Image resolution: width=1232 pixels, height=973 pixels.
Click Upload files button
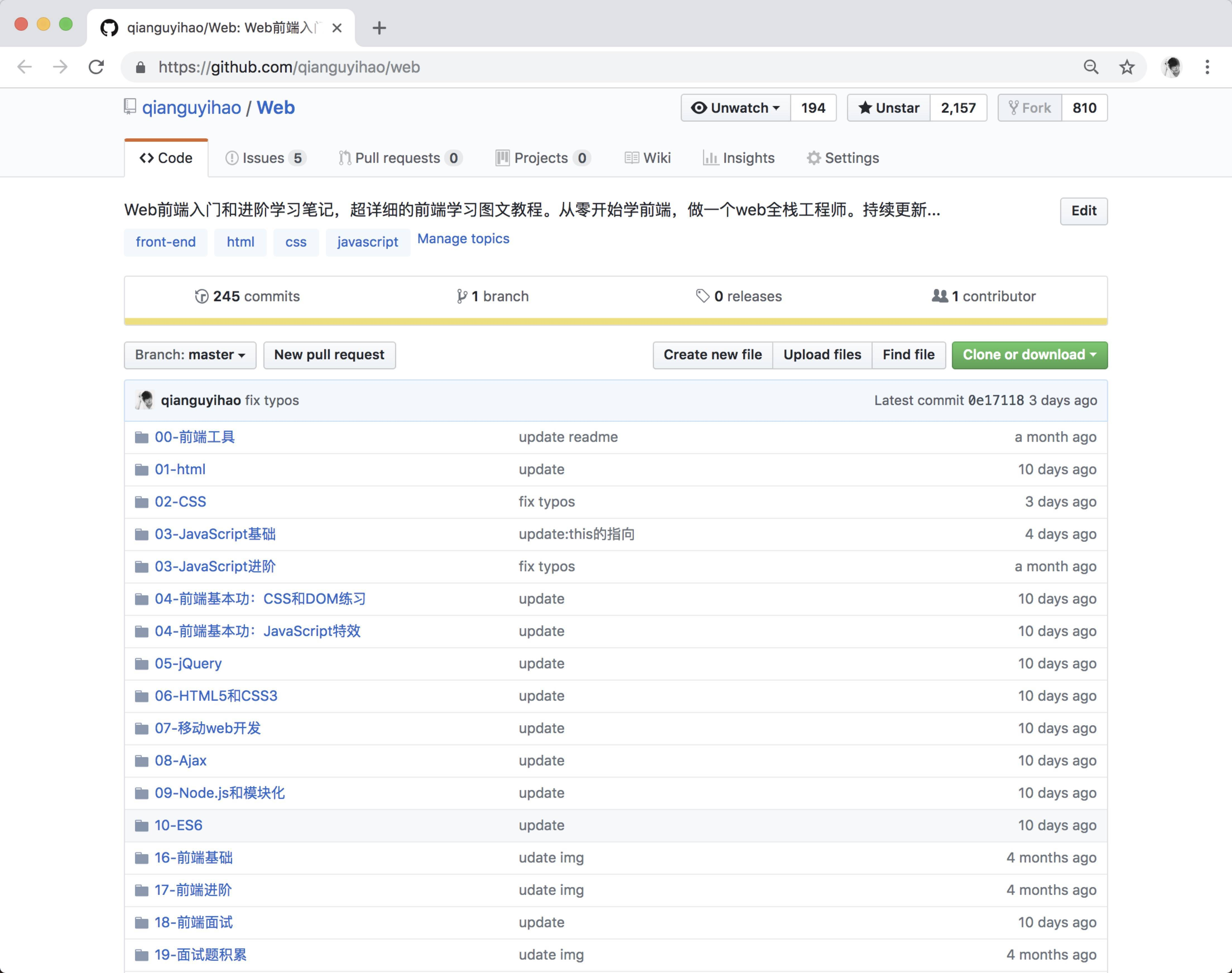point(822,355)
